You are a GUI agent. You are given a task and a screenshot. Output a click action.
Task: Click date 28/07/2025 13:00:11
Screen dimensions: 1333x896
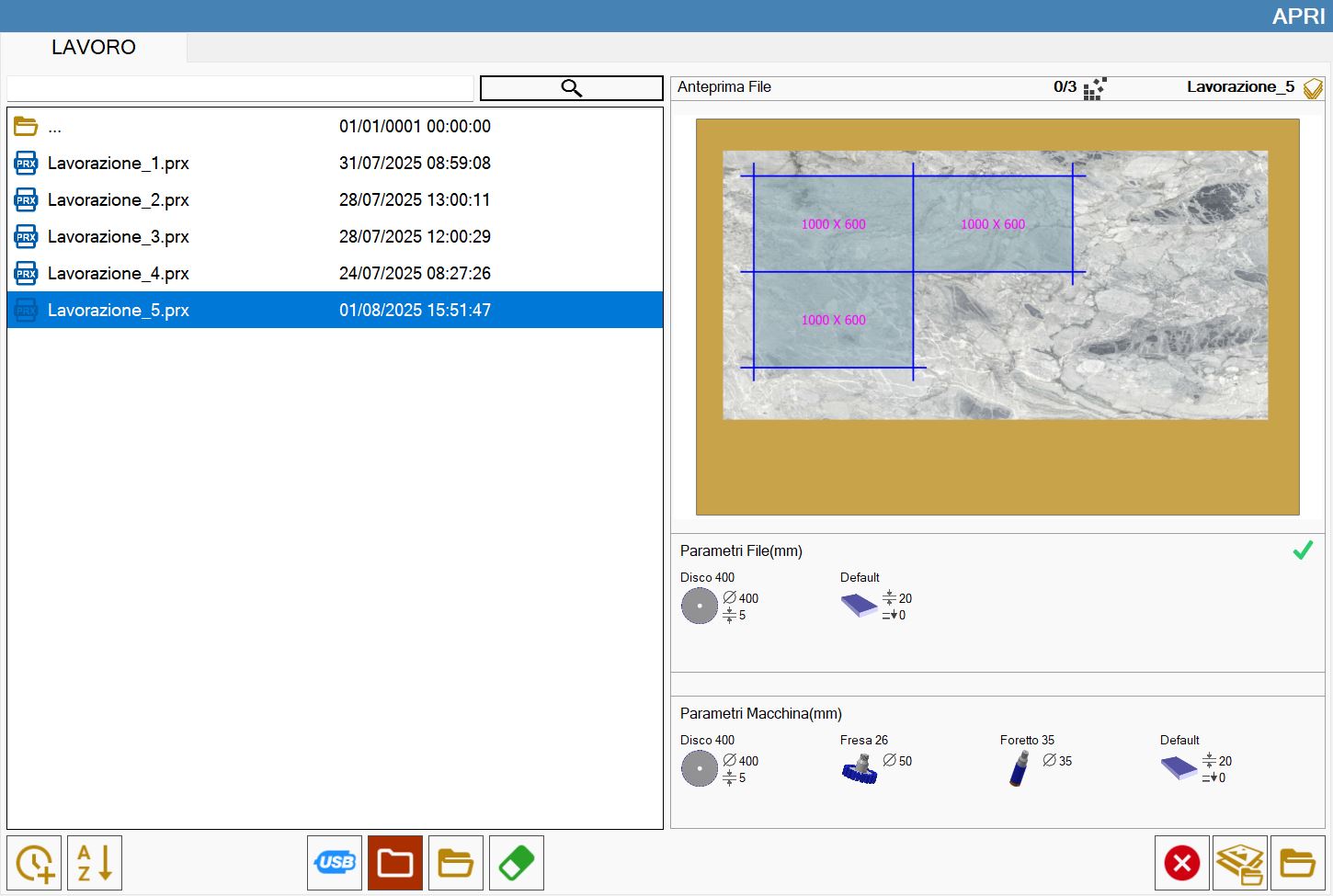415,199
